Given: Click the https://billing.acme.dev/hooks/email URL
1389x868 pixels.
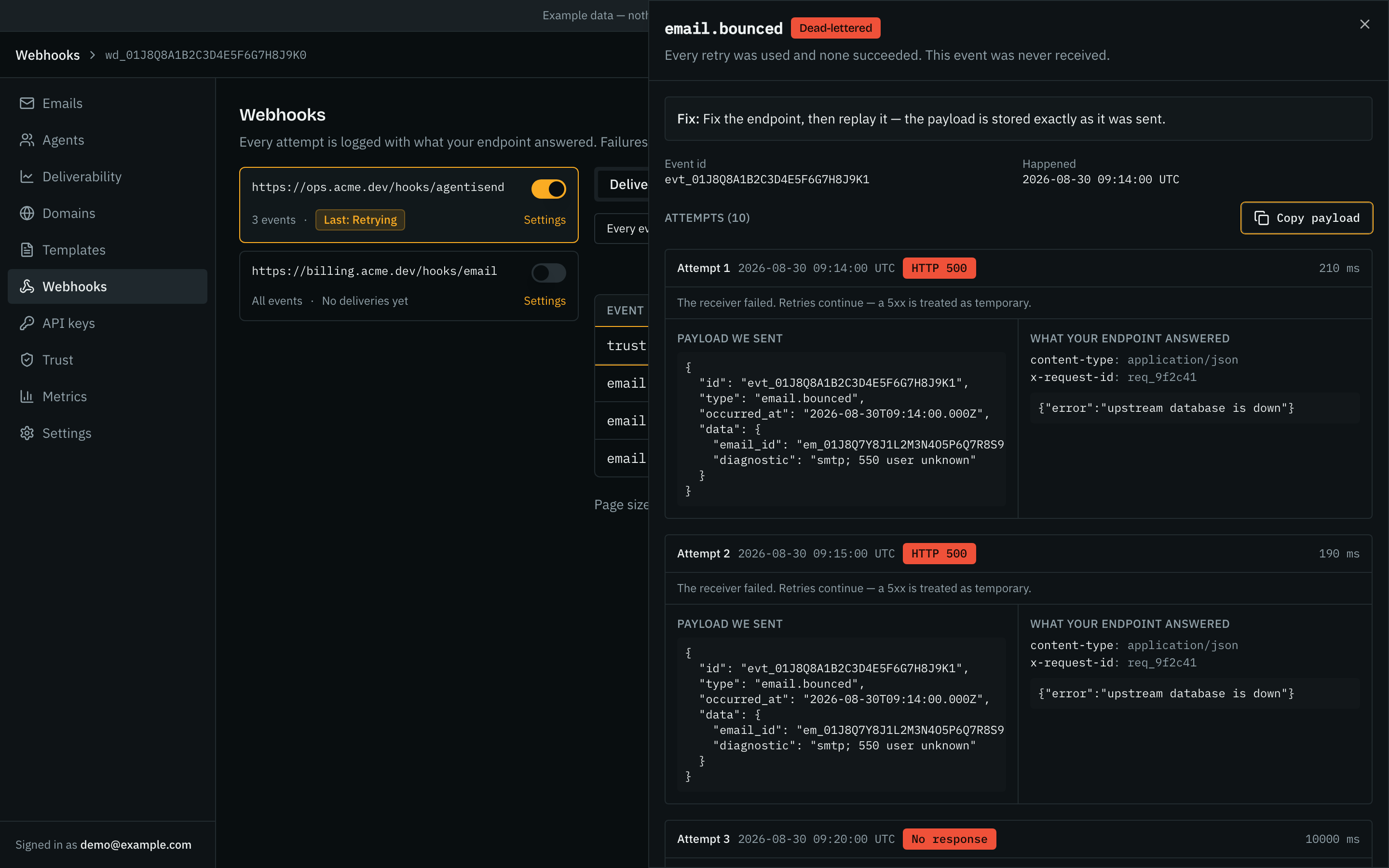Looking at the screenshot, I should [374, 271].
